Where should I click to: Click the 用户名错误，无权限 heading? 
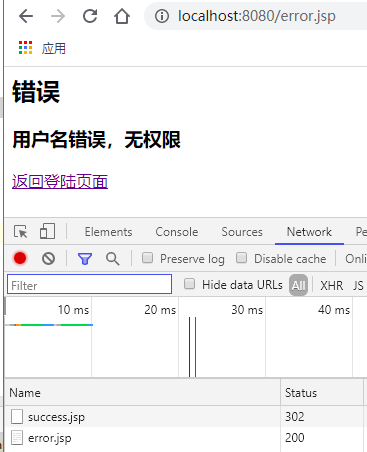pyautogui.click(x=97, y=139)
